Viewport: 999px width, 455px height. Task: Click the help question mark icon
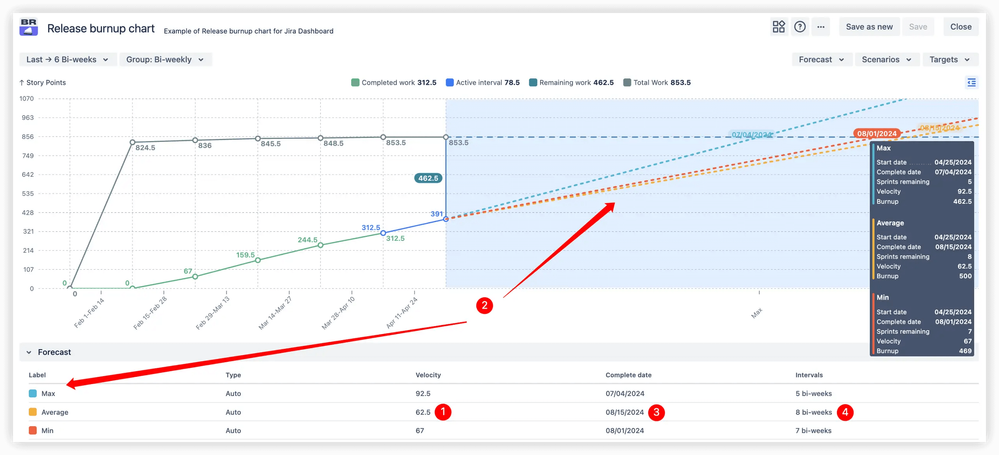(x=800, y=27)
